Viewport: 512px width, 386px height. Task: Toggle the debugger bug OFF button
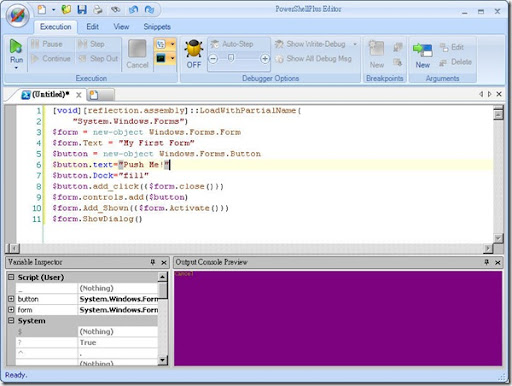pyautogui.click(x=194, y=54)
